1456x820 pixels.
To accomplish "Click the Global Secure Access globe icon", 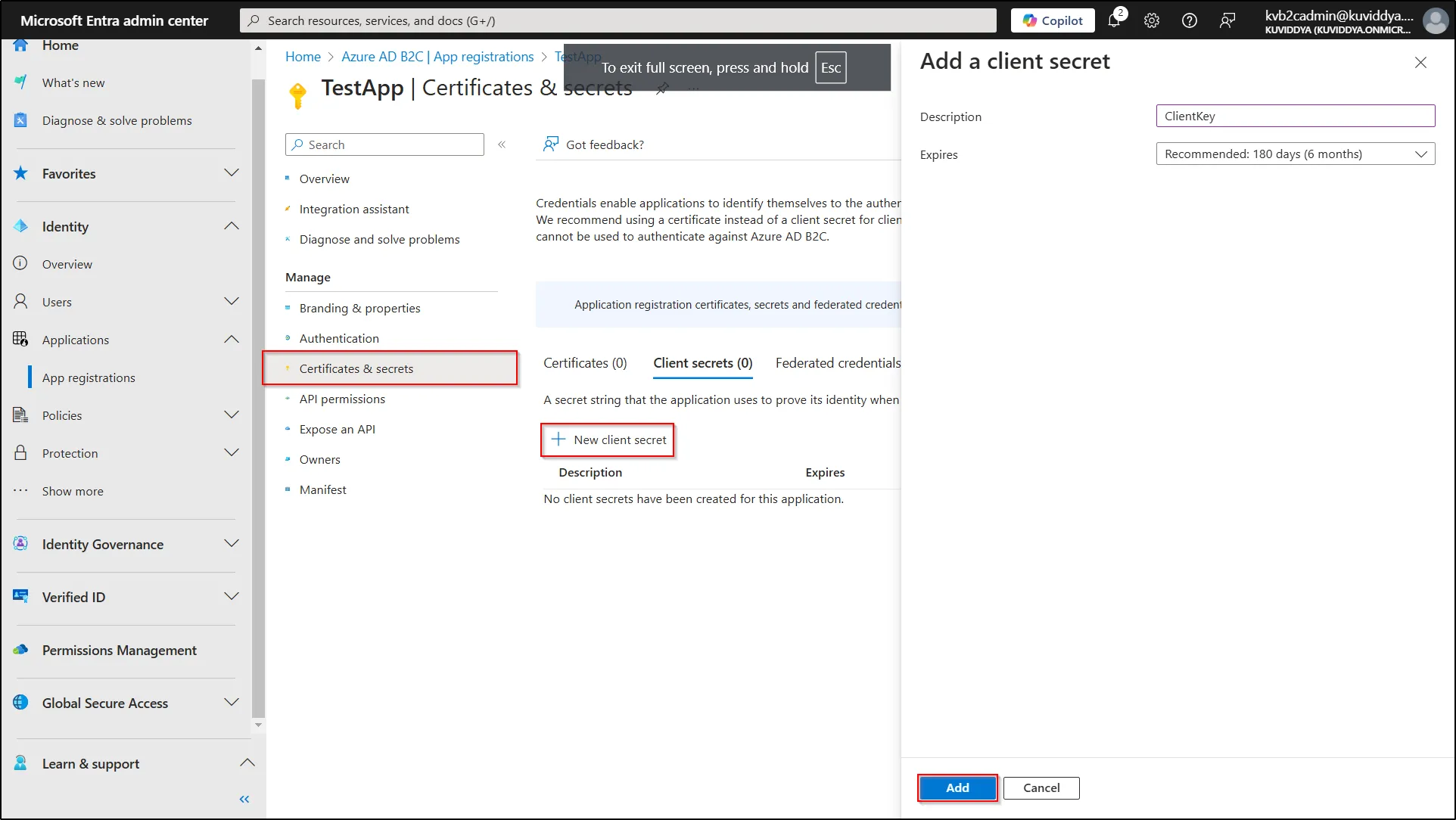I will 21,703.
